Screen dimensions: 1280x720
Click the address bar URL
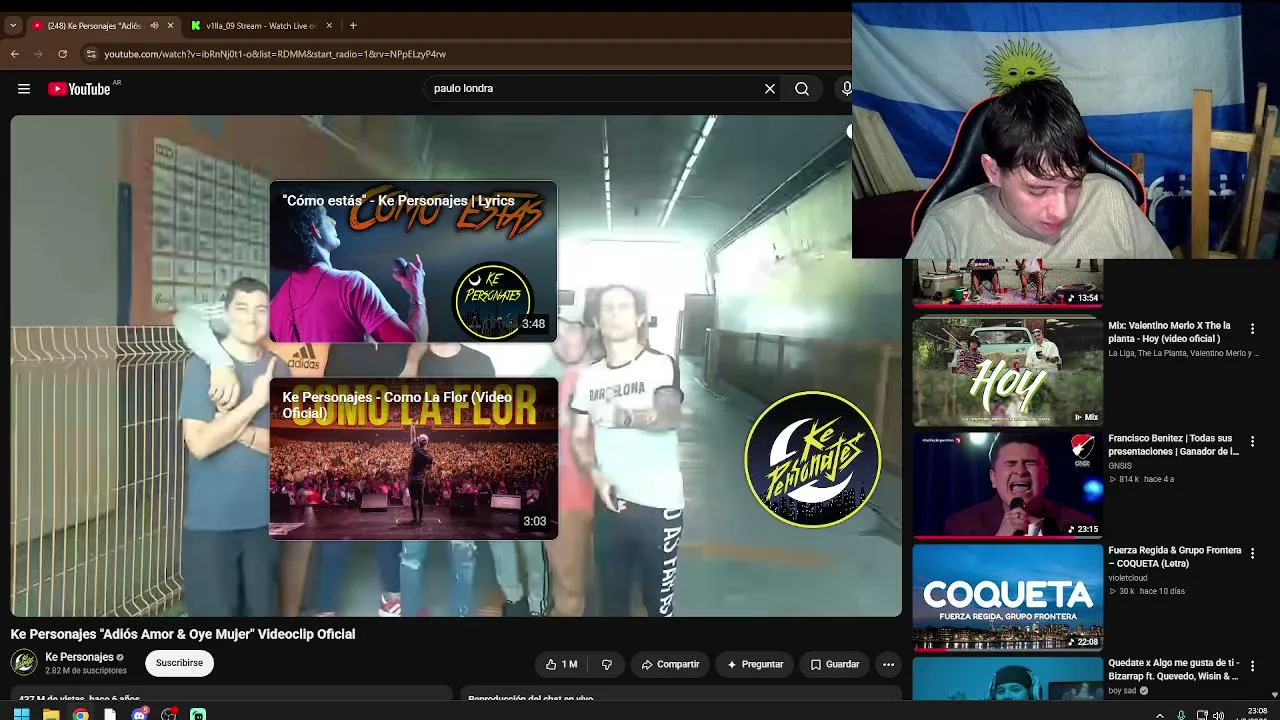275,54
